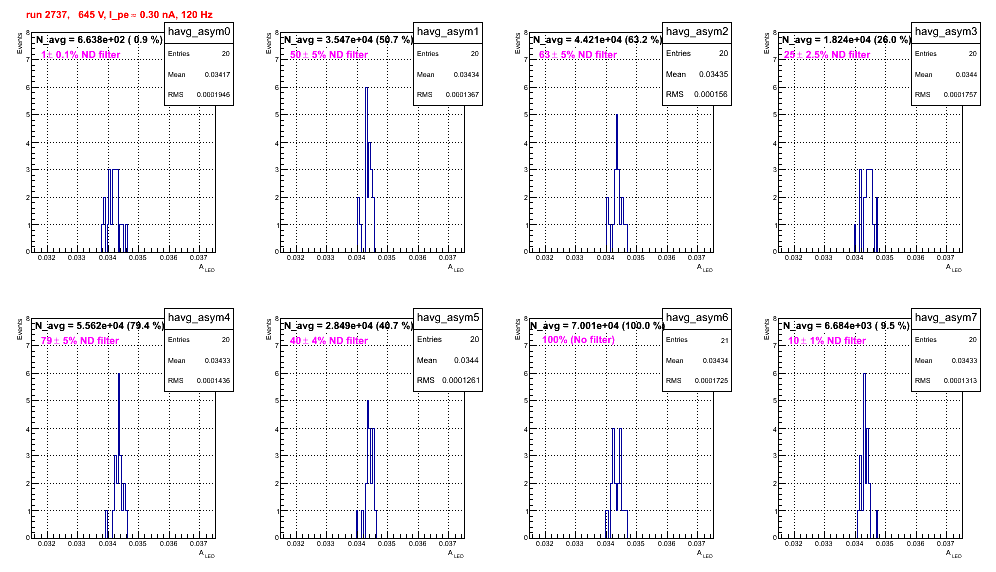Select the Entries row in havg_asym5 box

[x=448, y=339]
